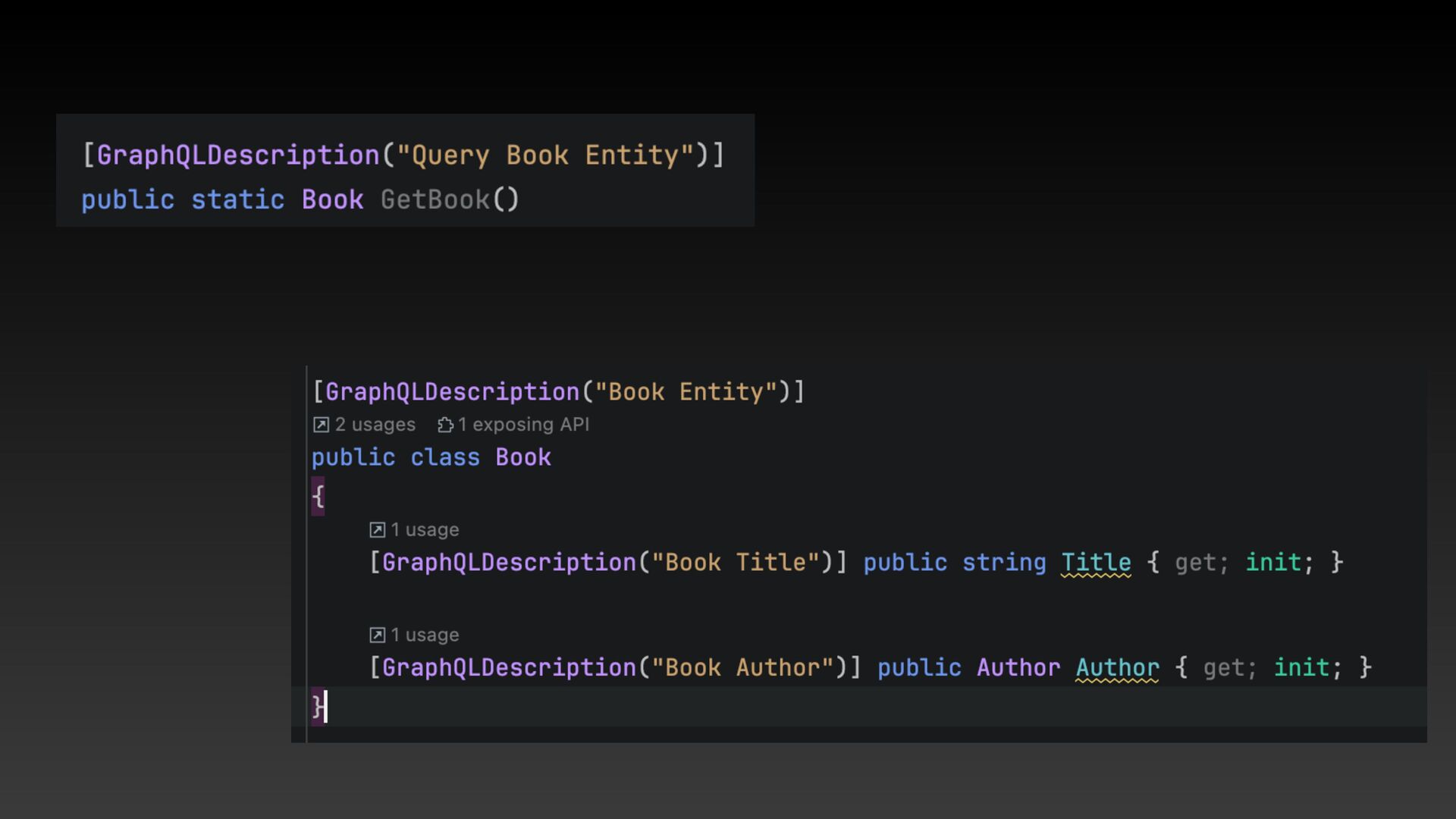Click the highlighted opening brace of the class
This screenshot has height=819, width=1456.
click(318, 497)
